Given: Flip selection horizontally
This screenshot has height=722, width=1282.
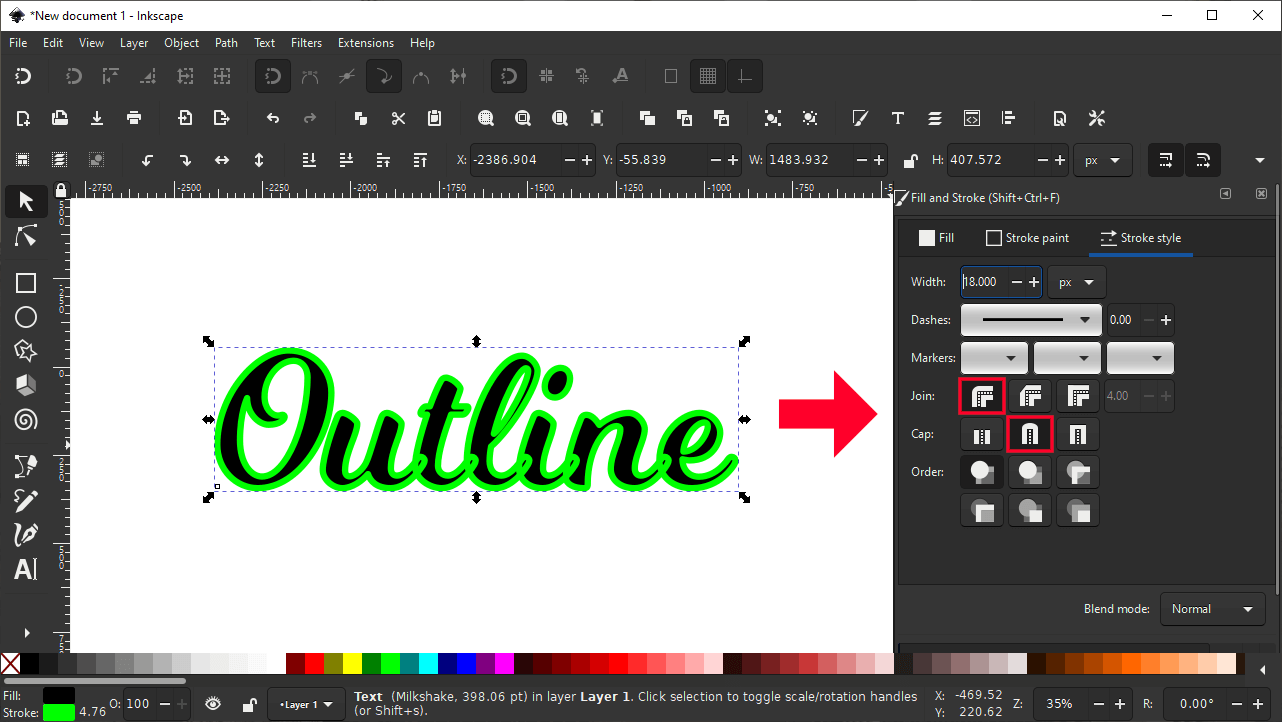Looking at the screenshot, I should click(222, 160).
